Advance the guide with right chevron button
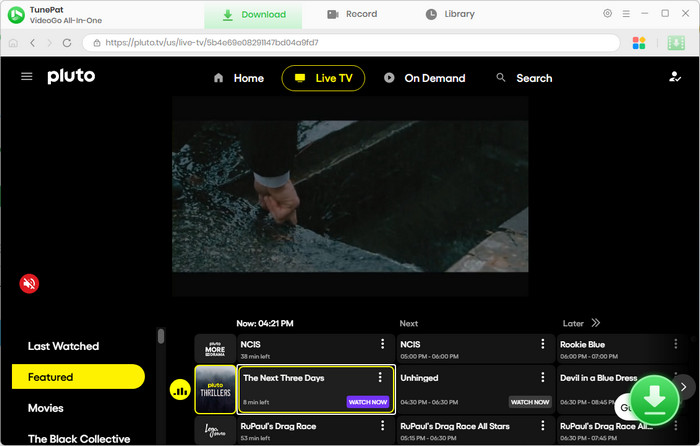This screenshot has height=446, width=700. tap(683, 387)
